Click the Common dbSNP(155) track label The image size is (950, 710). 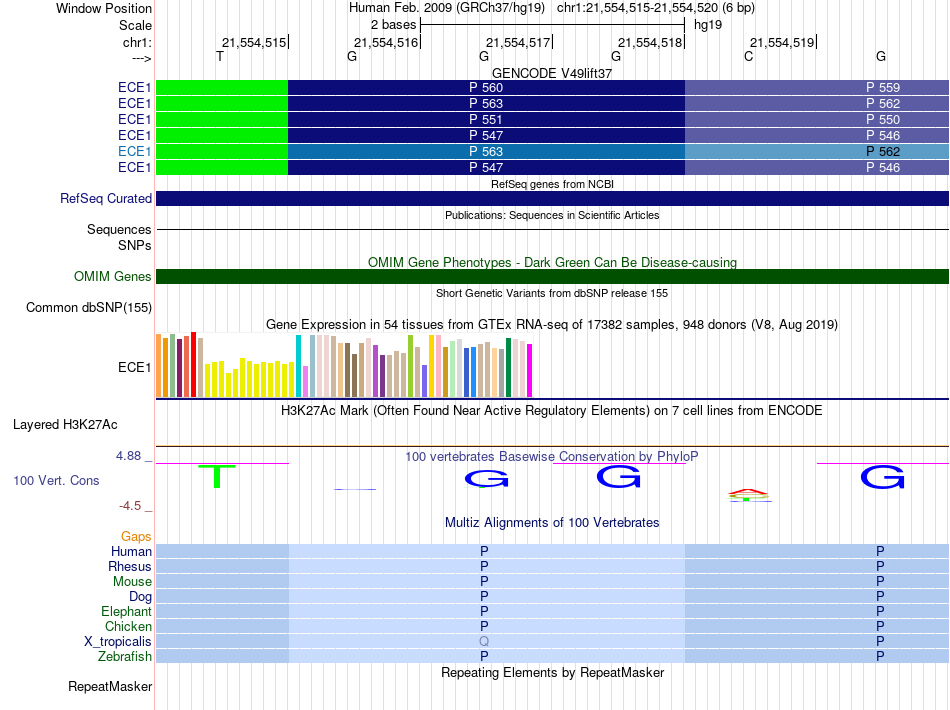(x=89, y=308)
